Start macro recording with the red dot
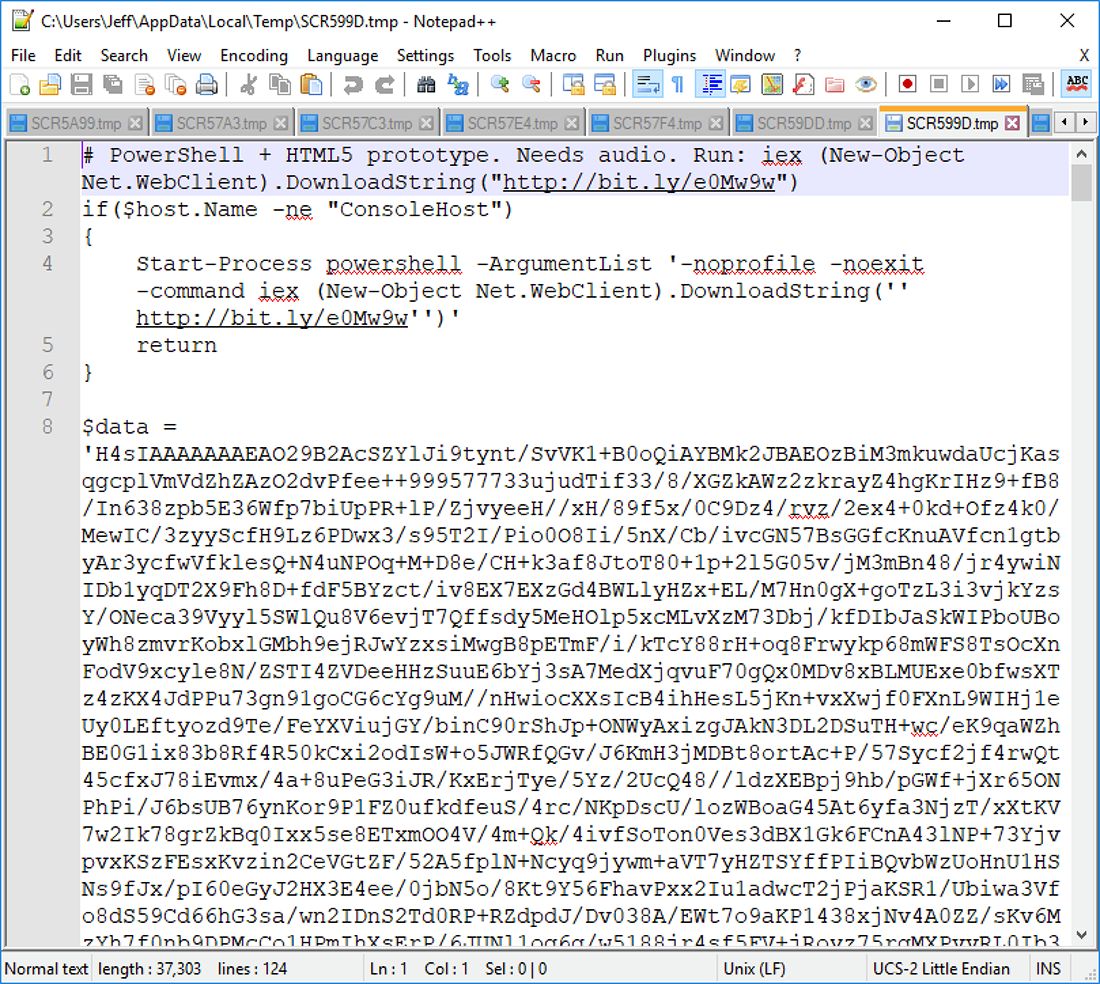The width and height of the screenshot is (1100, 984). (907, 85)
